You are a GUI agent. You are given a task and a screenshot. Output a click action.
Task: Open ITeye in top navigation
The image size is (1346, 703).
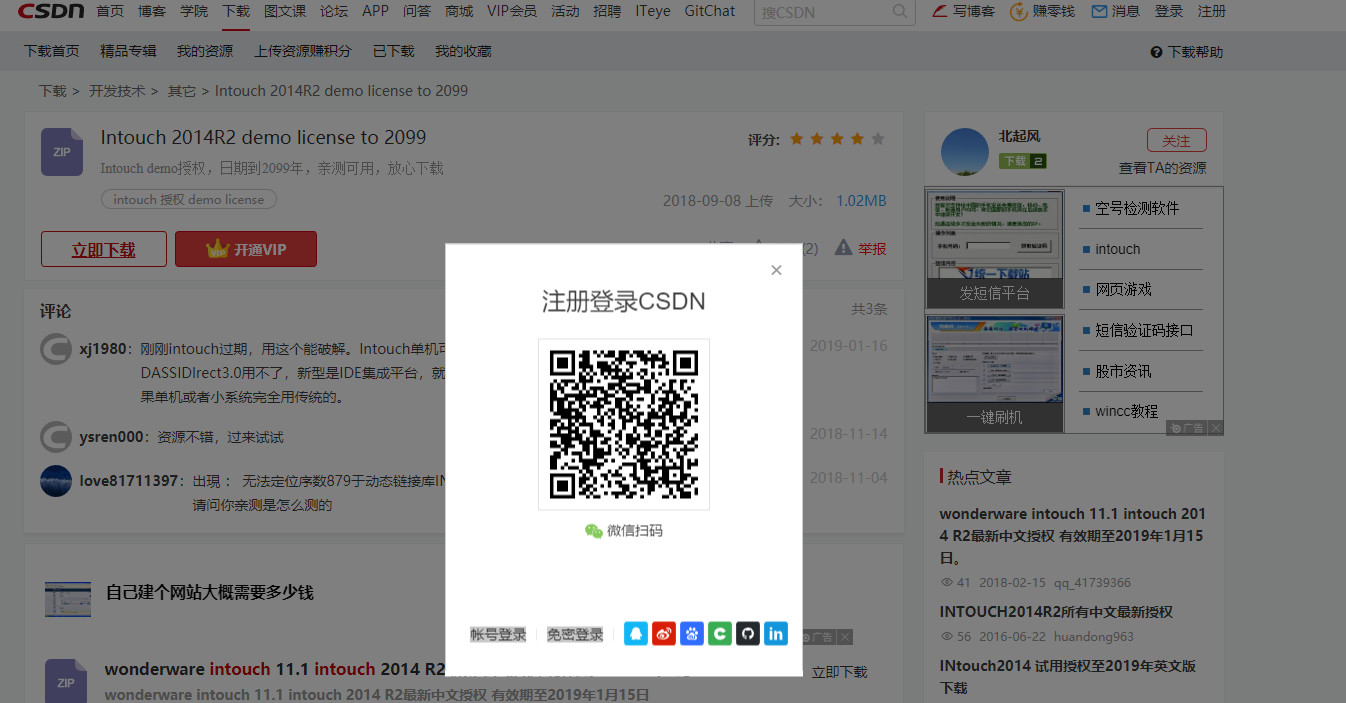click(653, 12)
